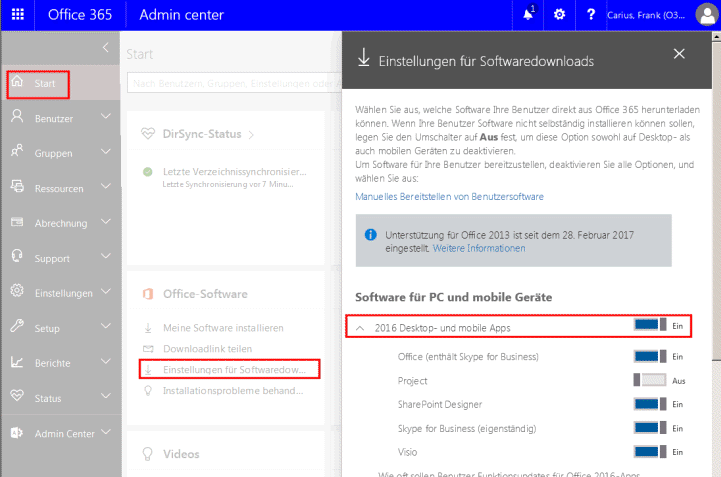The width and height of the screenshot is (721, 477).
Task: Expand the Benutzer menu chevron
Action: tap(106, 116)
